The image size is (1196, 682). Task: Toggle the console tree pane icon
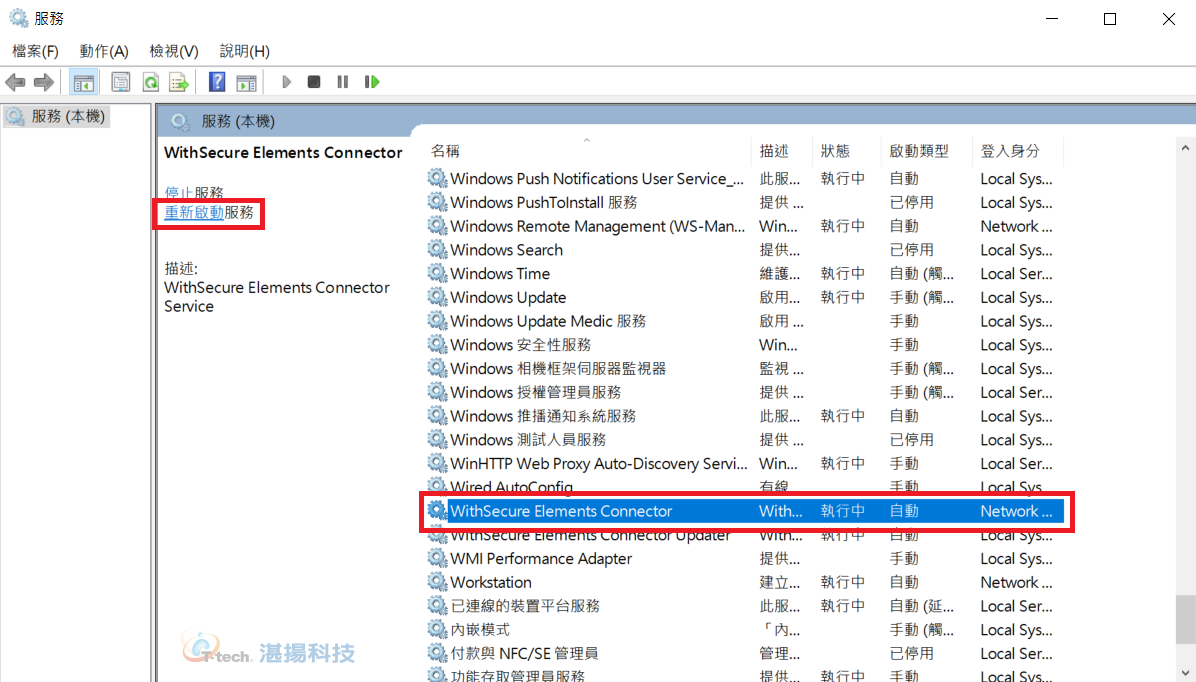point(84,82)
